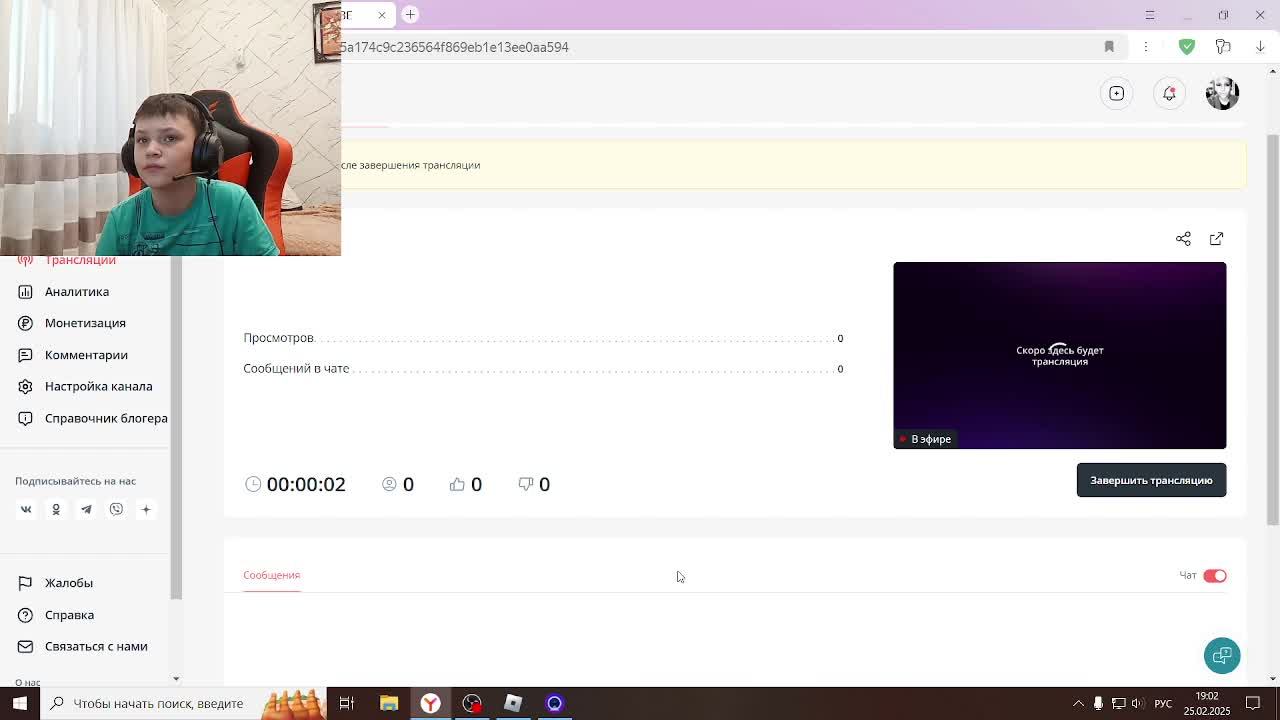
Task: Click the Просмотров statistic label
Action: point(278,338)
